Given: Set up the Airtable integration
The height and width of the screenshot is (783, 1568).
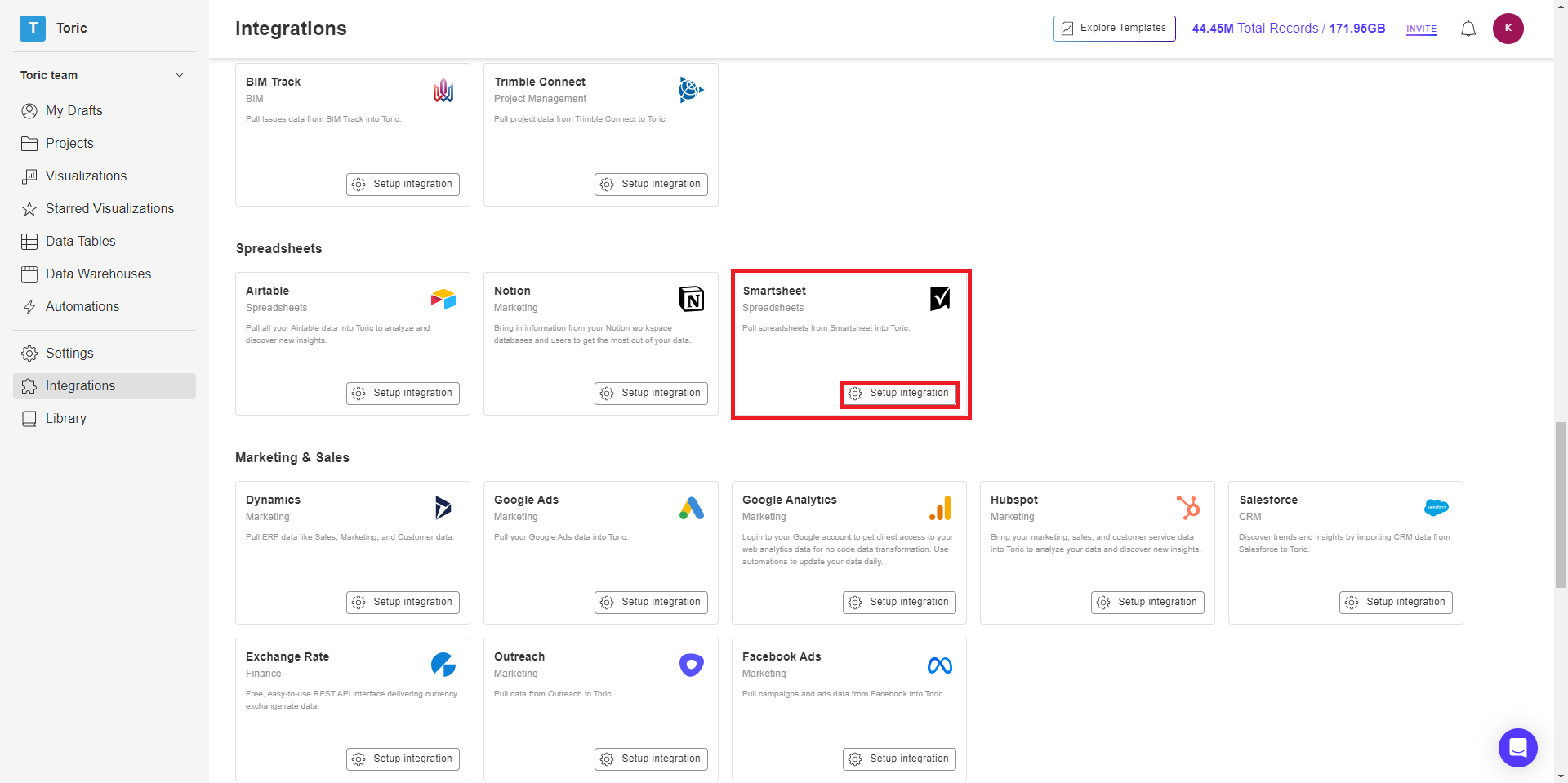Looking at the screenshot, I should coord(403,394).
